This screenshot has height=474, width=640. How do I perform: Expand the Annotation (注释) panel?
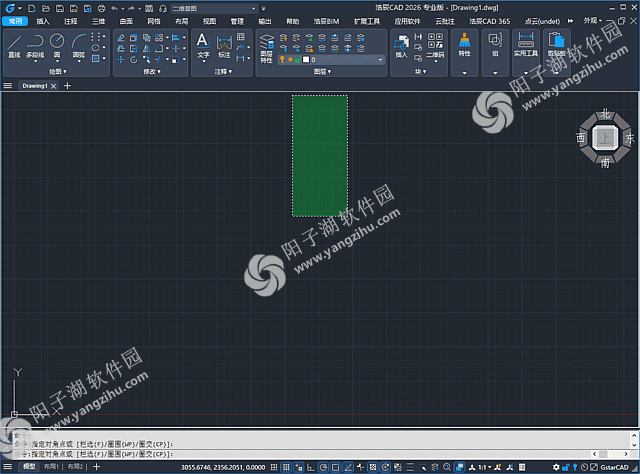click(x=223, y=72)
